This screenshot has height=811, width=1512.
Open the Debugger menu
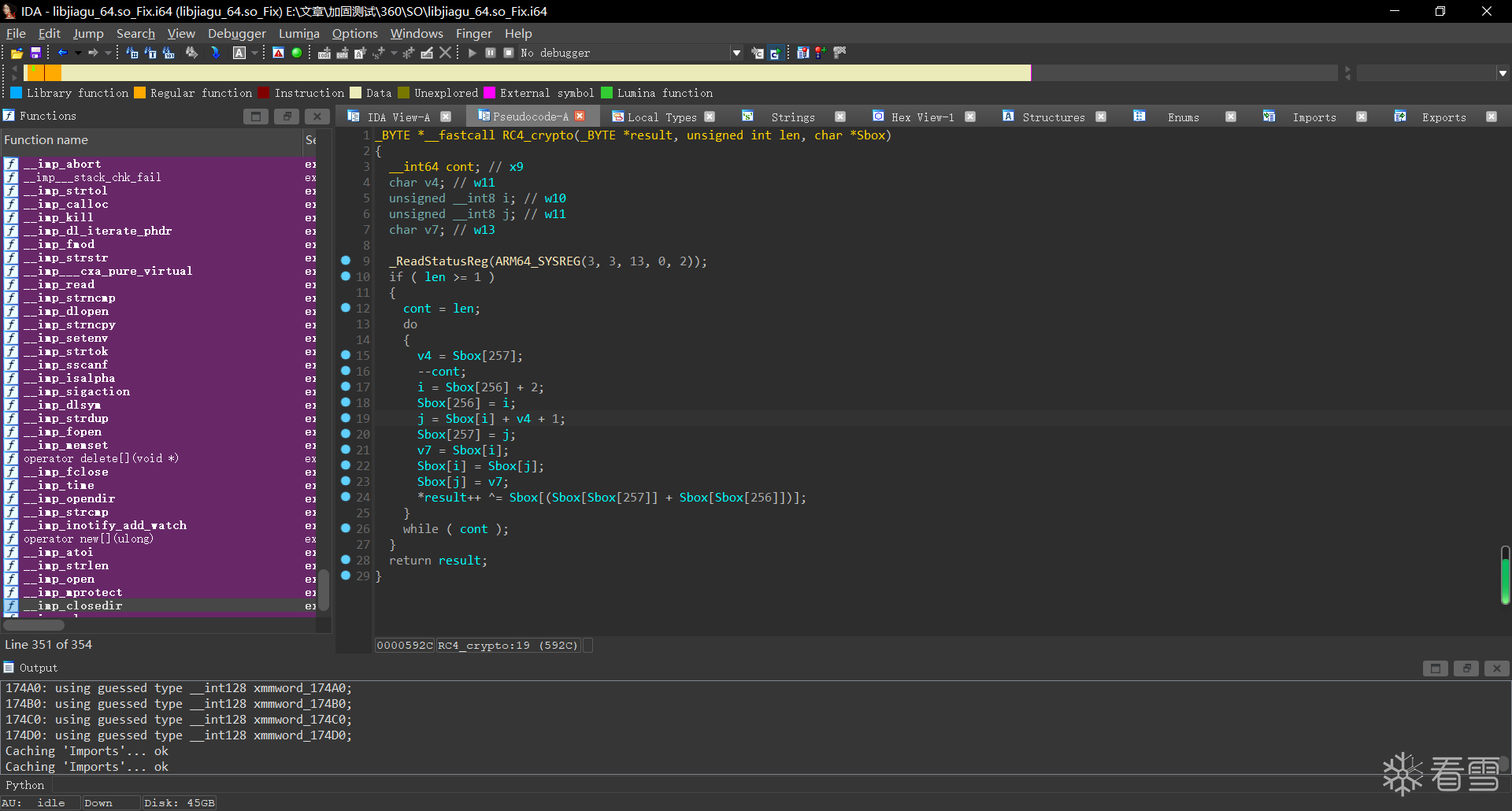click(236, 33)
